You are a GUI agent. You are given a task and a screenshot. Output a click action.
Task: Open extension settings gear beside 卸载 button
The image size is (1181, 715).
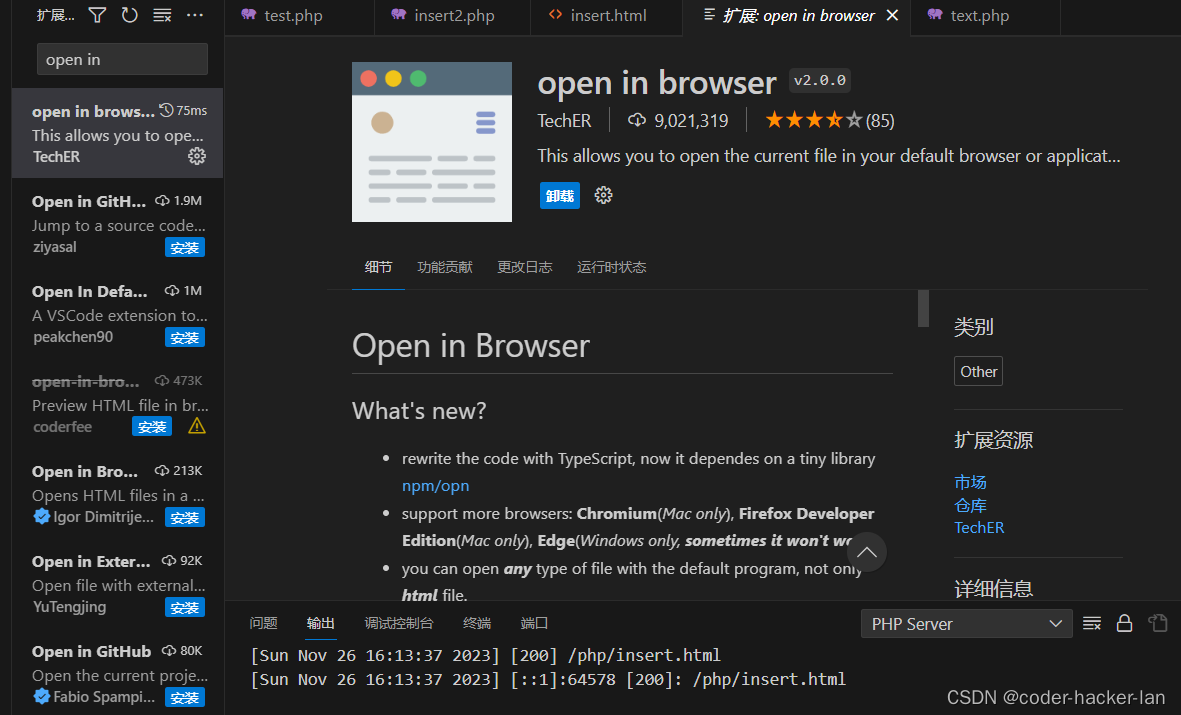[603, 195]
